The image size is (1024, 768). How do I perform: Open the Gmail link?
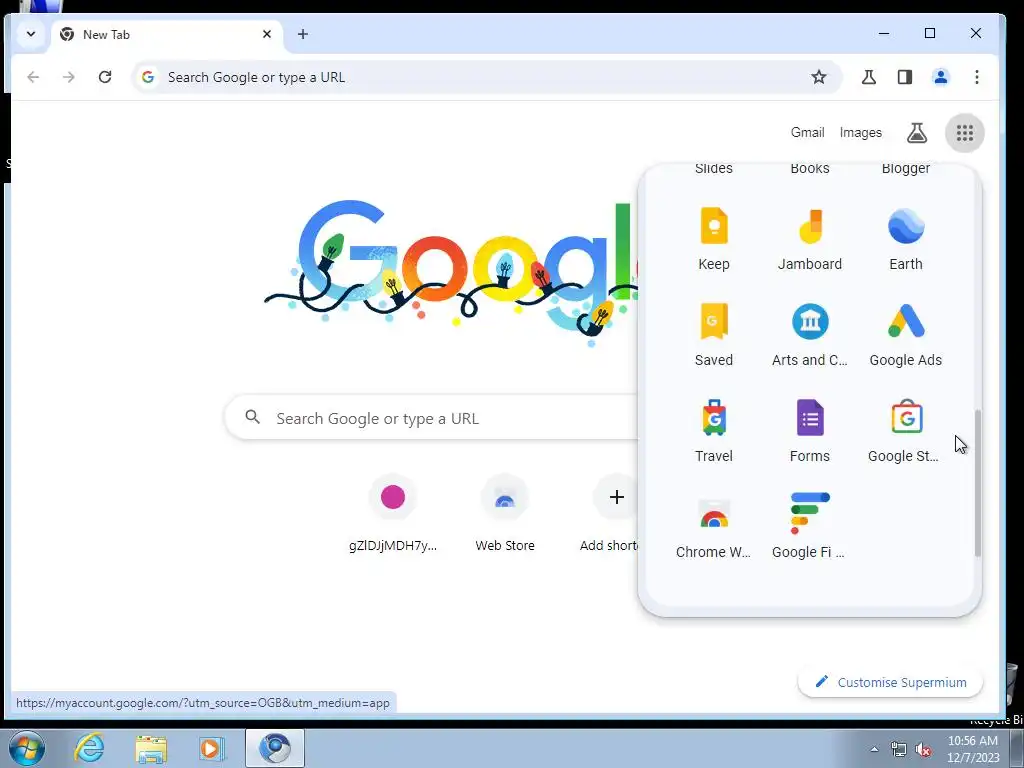coord(807,133)
